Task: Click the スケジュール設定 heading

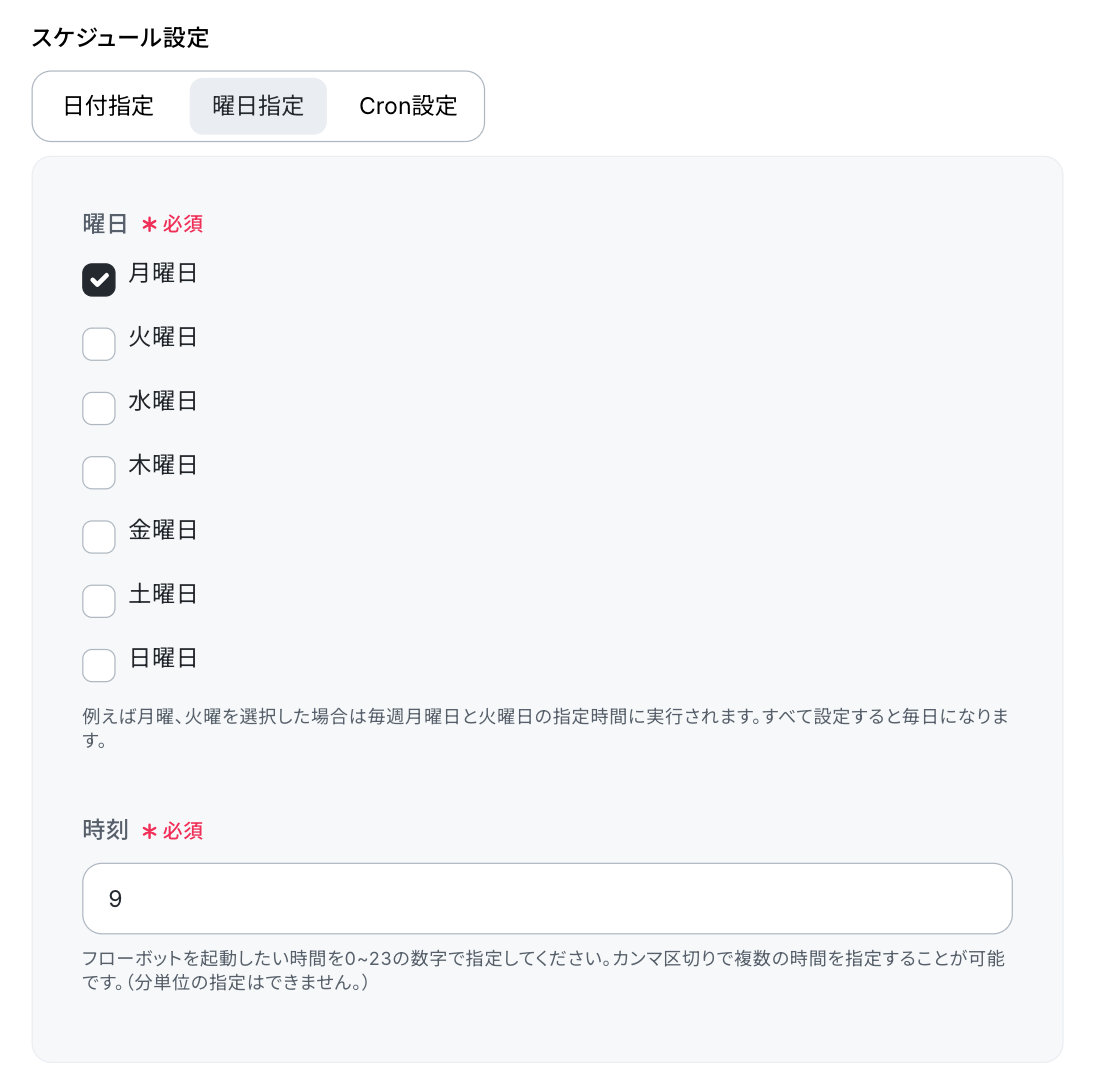Action: [x=120, y=37]
